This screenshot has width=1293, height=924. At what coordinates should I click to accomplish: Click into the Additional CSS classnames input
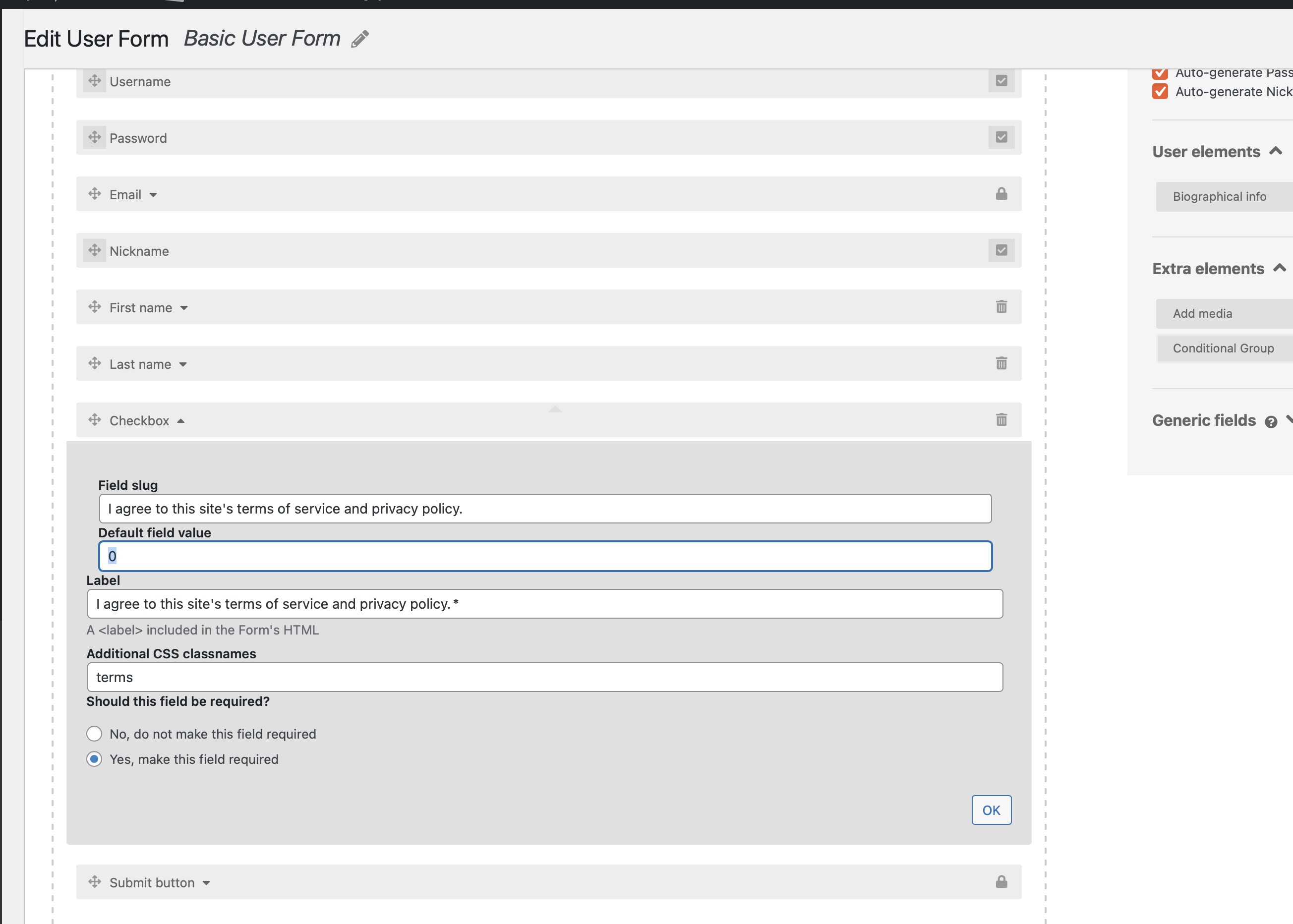(x=545, y=677)
